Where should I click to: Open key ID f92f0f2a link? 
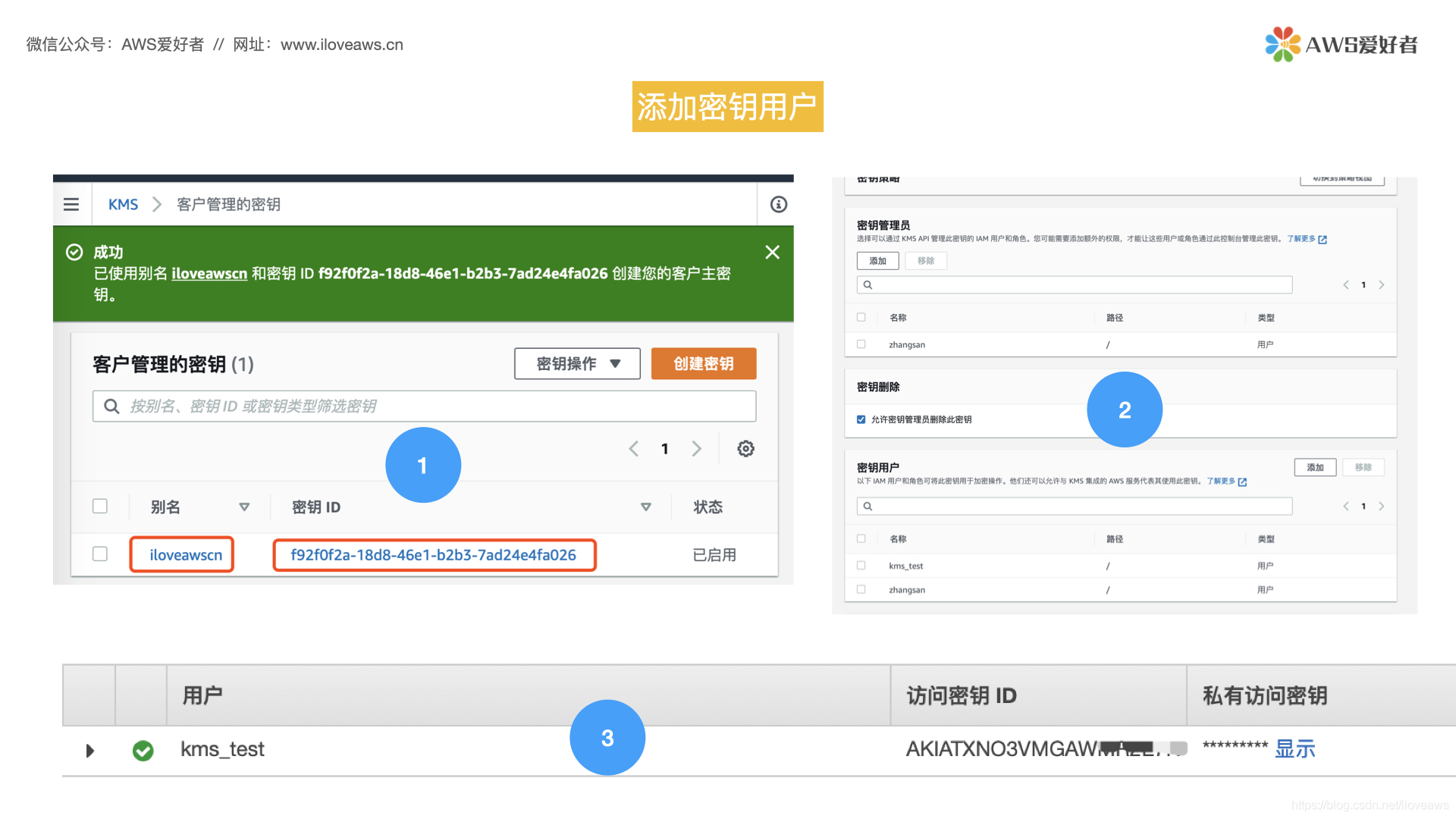[433, 555]
